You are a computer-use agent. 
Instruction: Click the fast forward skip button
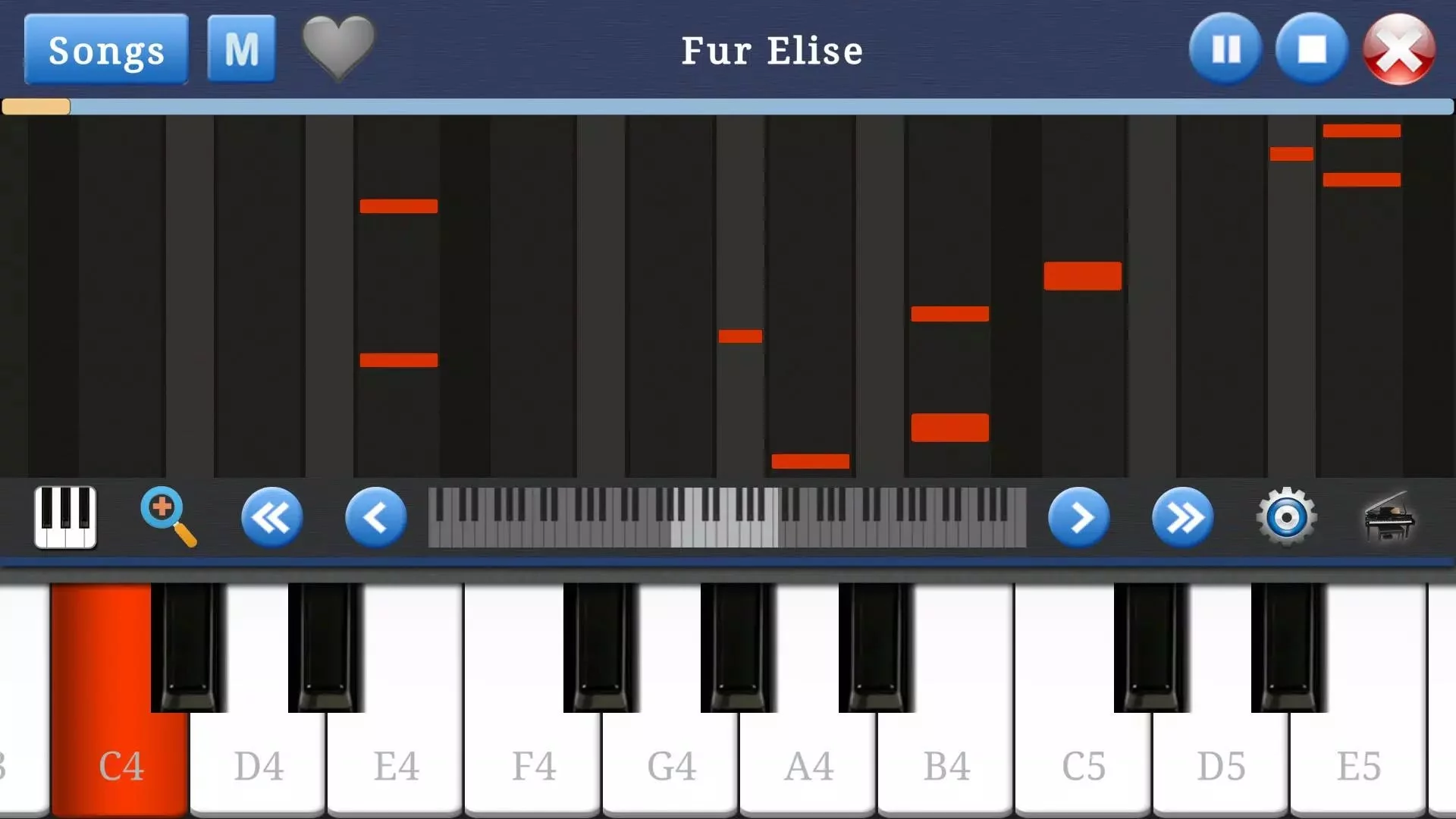[1183, 516]
